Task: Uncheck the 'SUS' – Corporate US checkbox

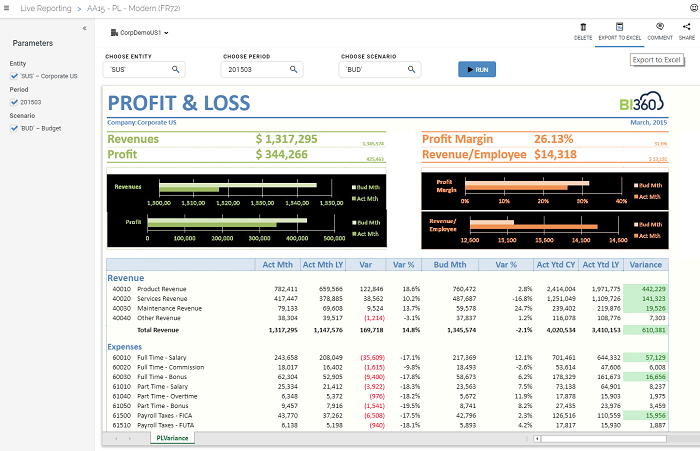Action: point(14,76)
